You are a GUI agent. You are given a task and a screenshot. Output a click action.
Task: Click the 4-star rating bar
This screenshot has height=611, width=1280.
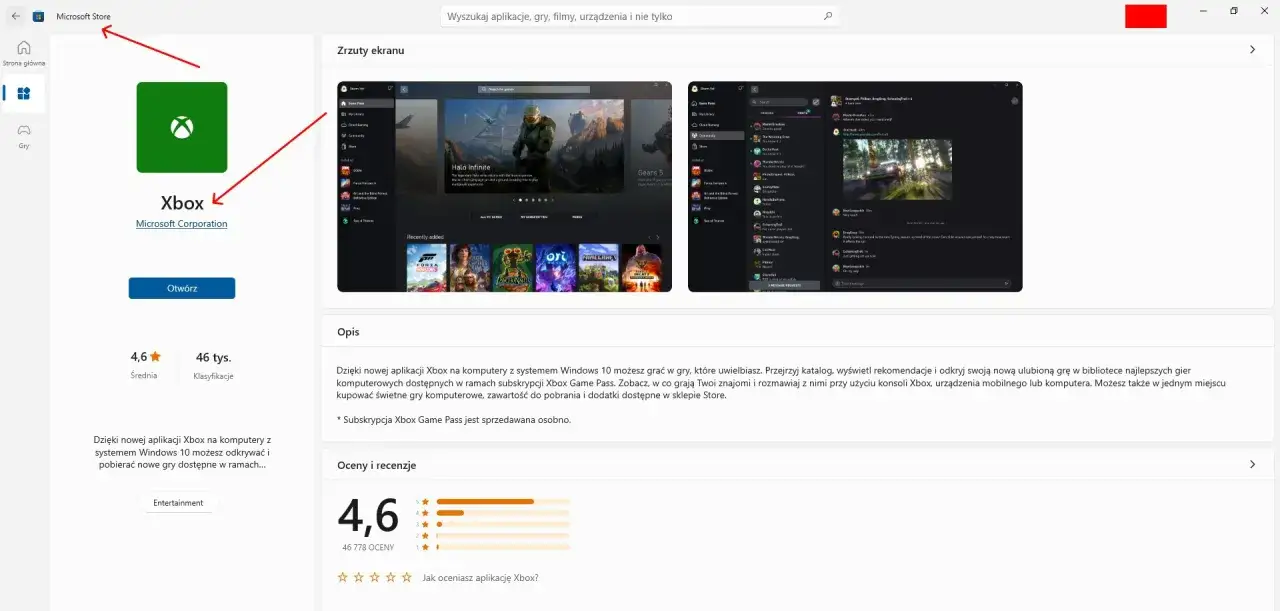pyautogui.click(x=503, y=513)
